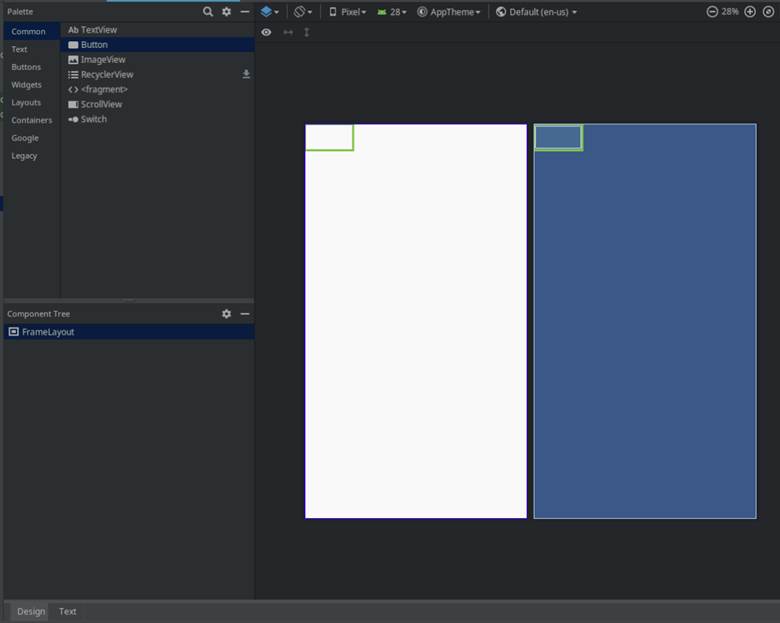Pick RecyclerView from the palette
The height and width of the screenshot is (623, 780).
click(x=157, y=75)
